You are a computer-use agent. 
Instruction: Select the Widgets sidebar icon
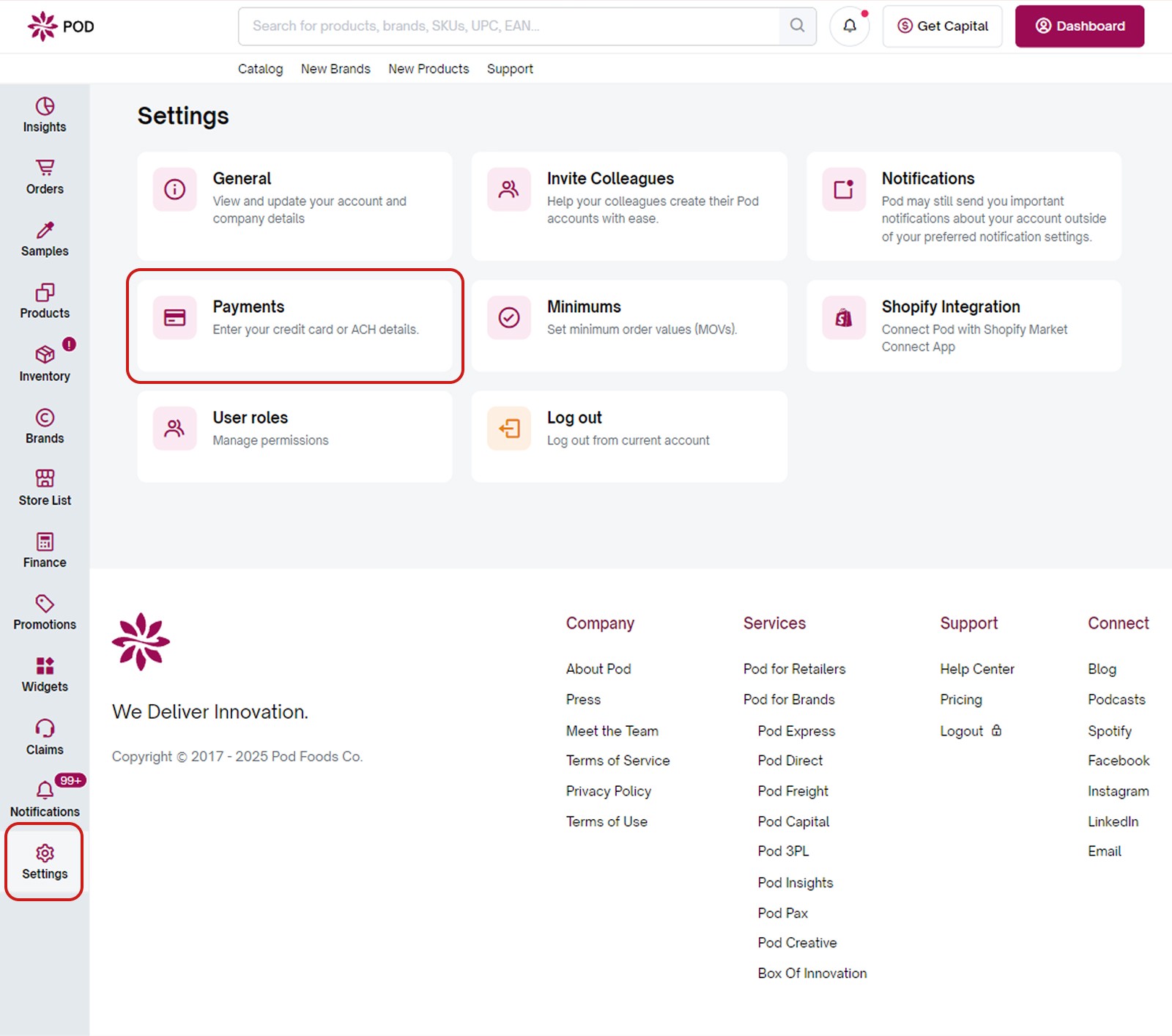coord(44,666)
